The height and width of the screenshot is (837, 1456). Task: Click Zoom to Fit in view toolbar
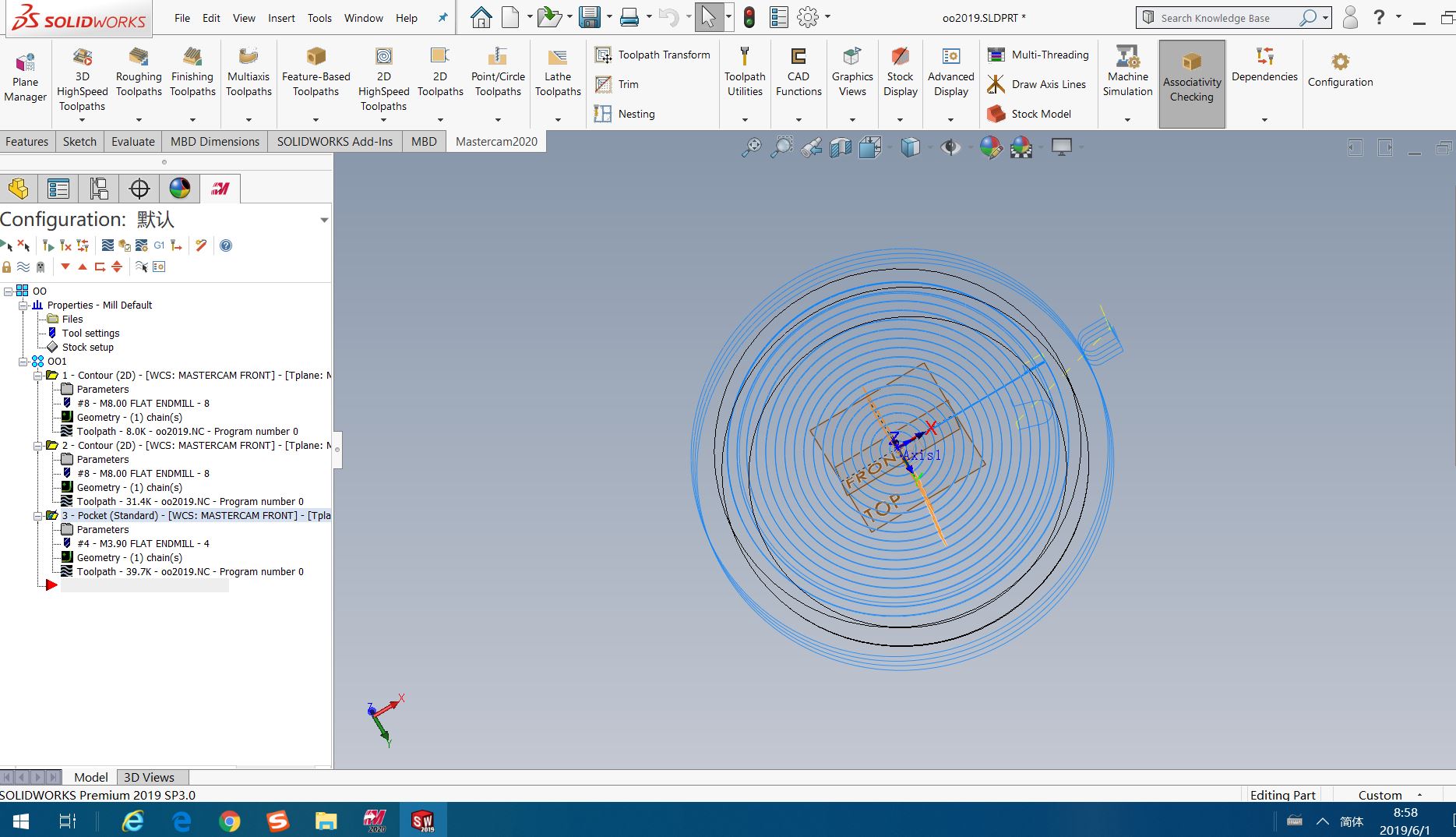click(751, 147)
